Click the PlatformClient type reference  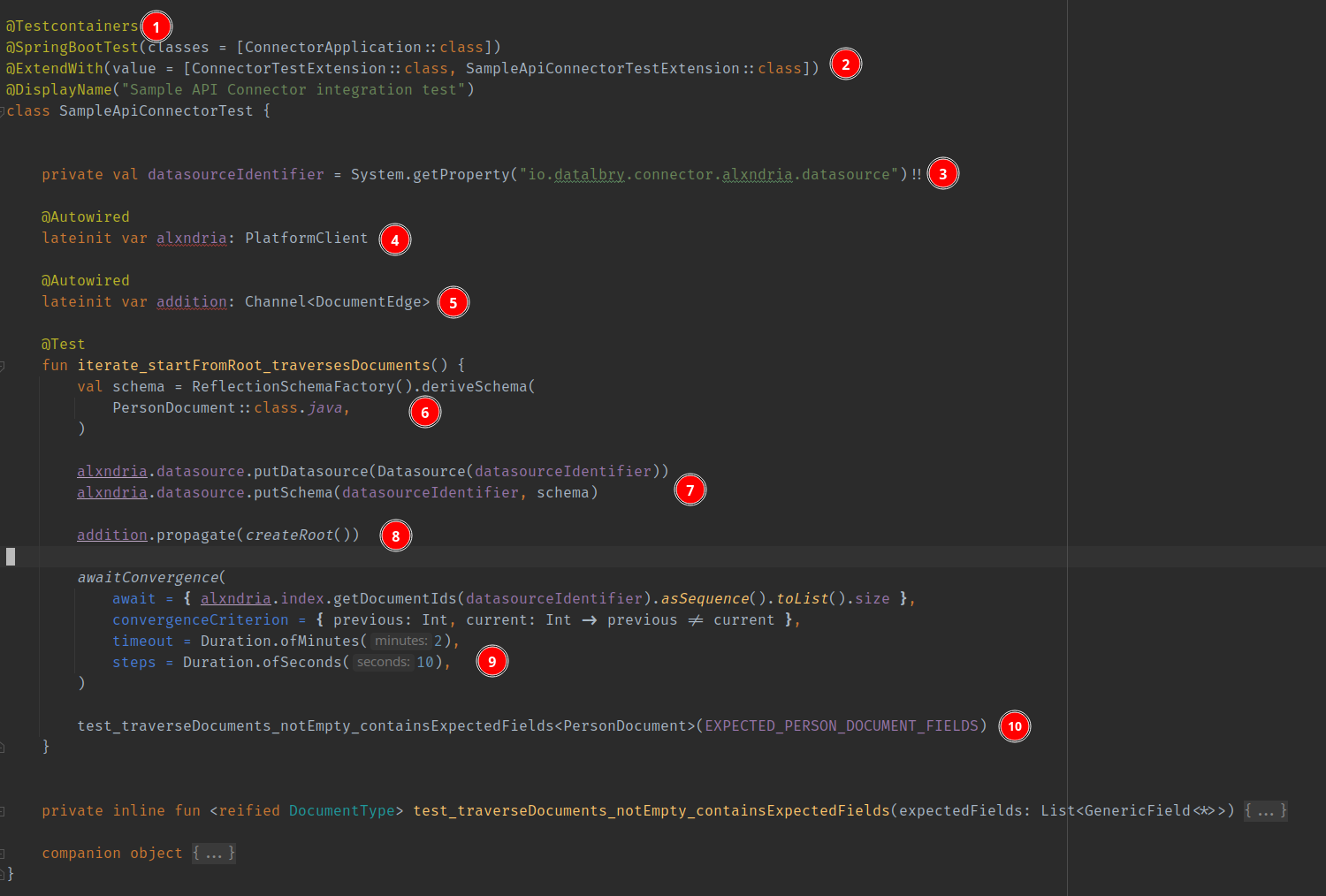pos(306,239)
